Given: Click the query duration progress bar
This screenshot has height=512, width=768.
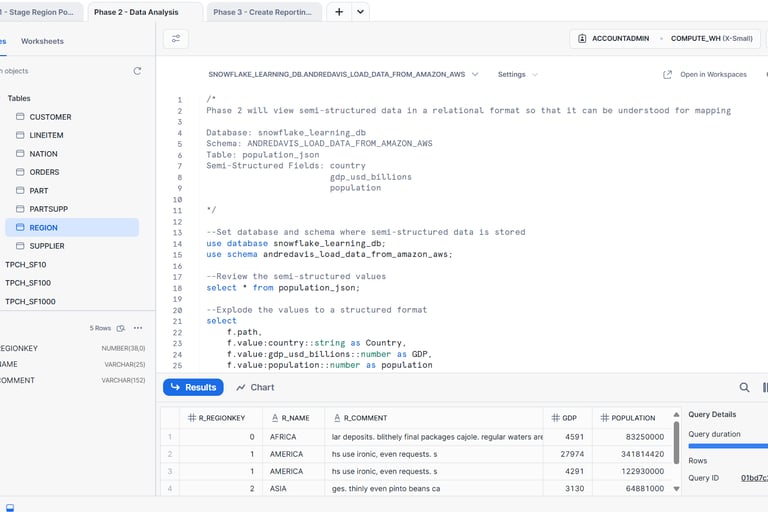Looking at the screenshot, I should coord(728,446).
